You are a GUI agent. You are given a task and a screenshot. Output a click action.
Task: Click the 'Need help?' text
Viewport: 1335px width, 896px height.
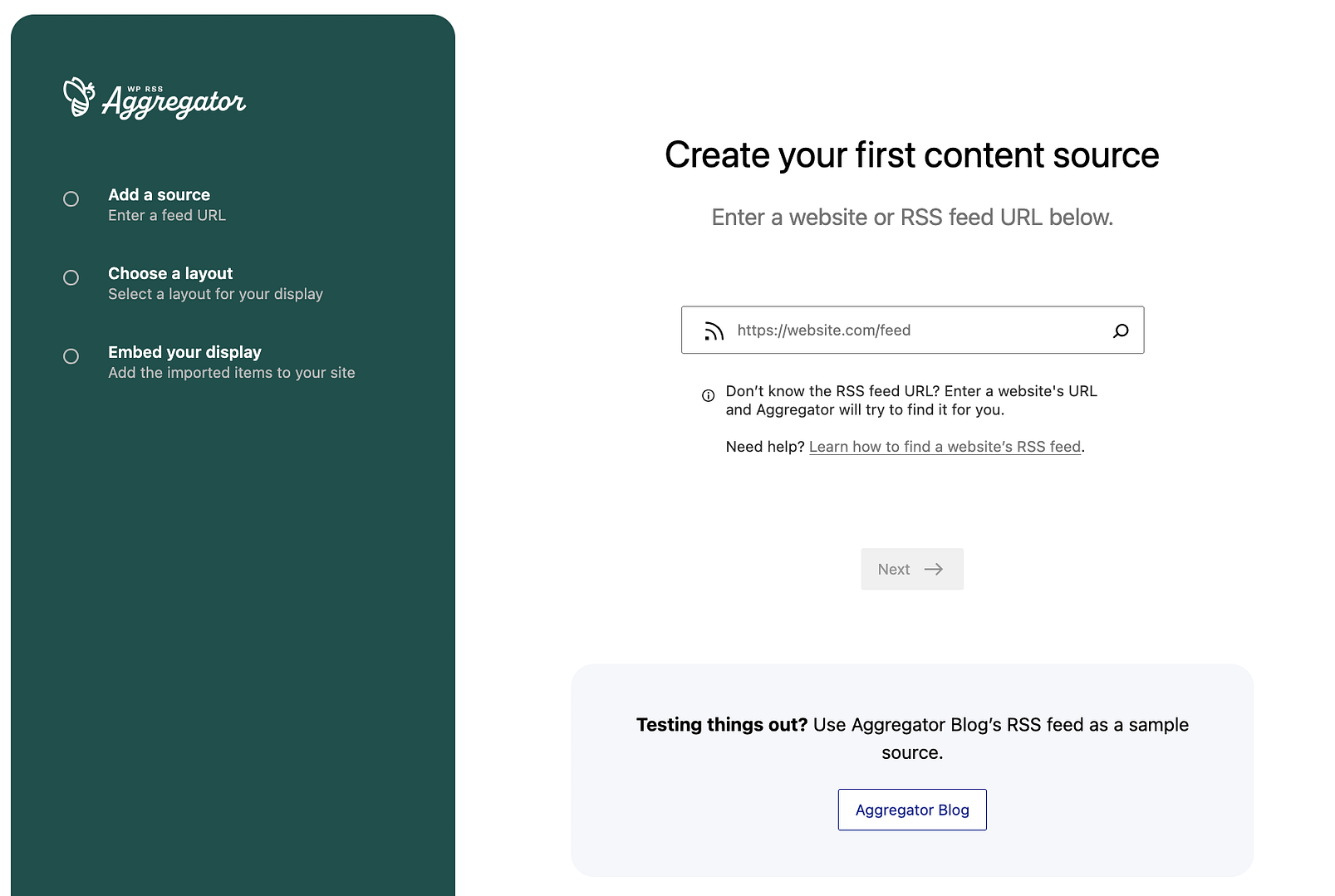[x=765, y=447]
